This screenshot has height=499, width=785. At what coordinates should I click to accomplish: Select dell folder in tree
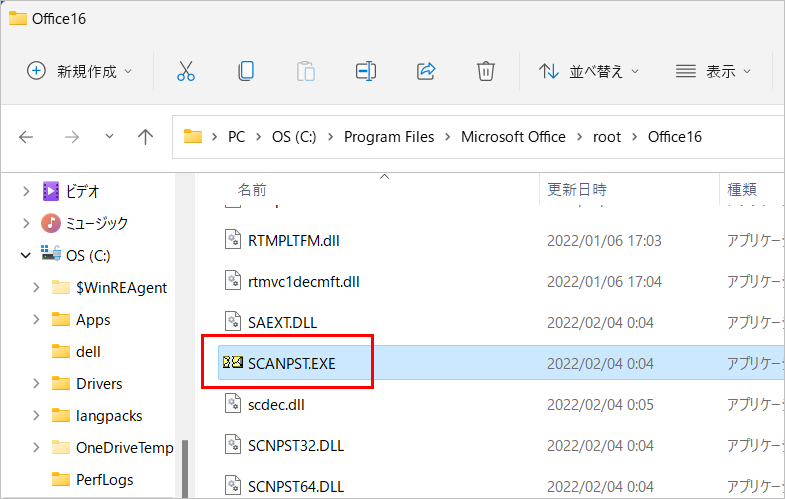click(x=88, y=351)
